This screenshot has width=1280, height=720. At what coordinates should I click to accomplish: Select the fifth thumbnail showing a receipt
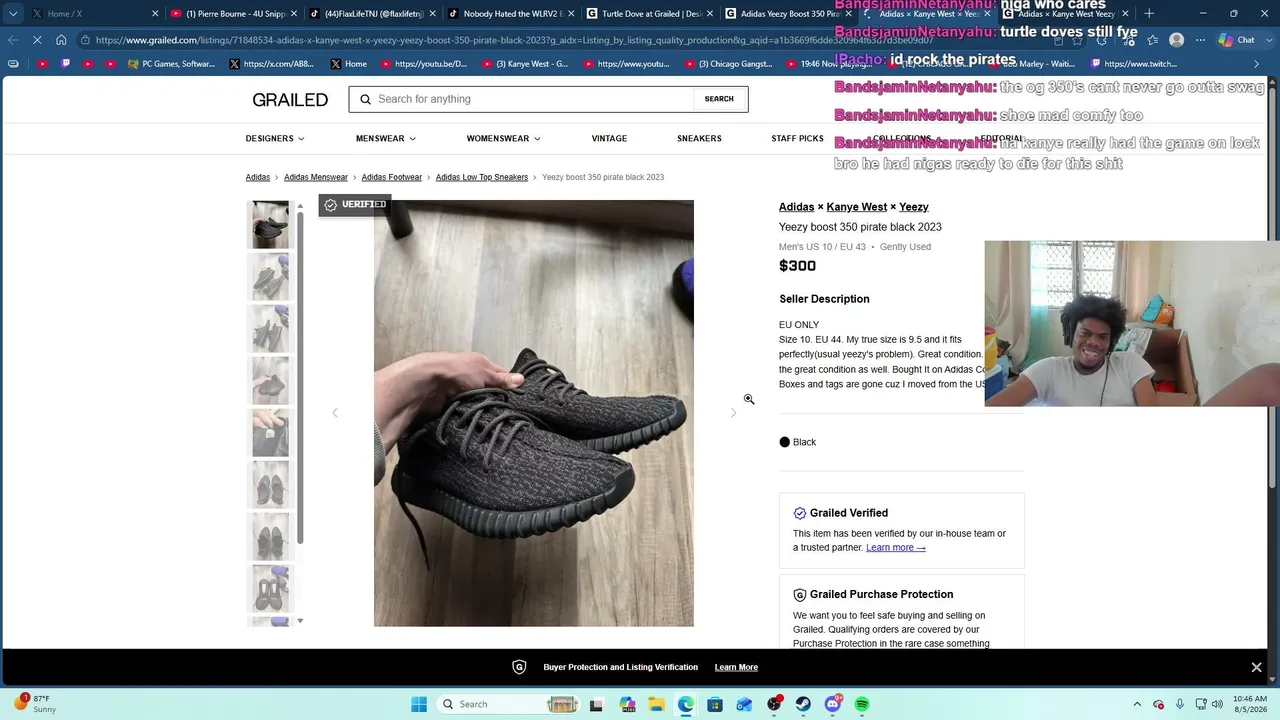270,433
